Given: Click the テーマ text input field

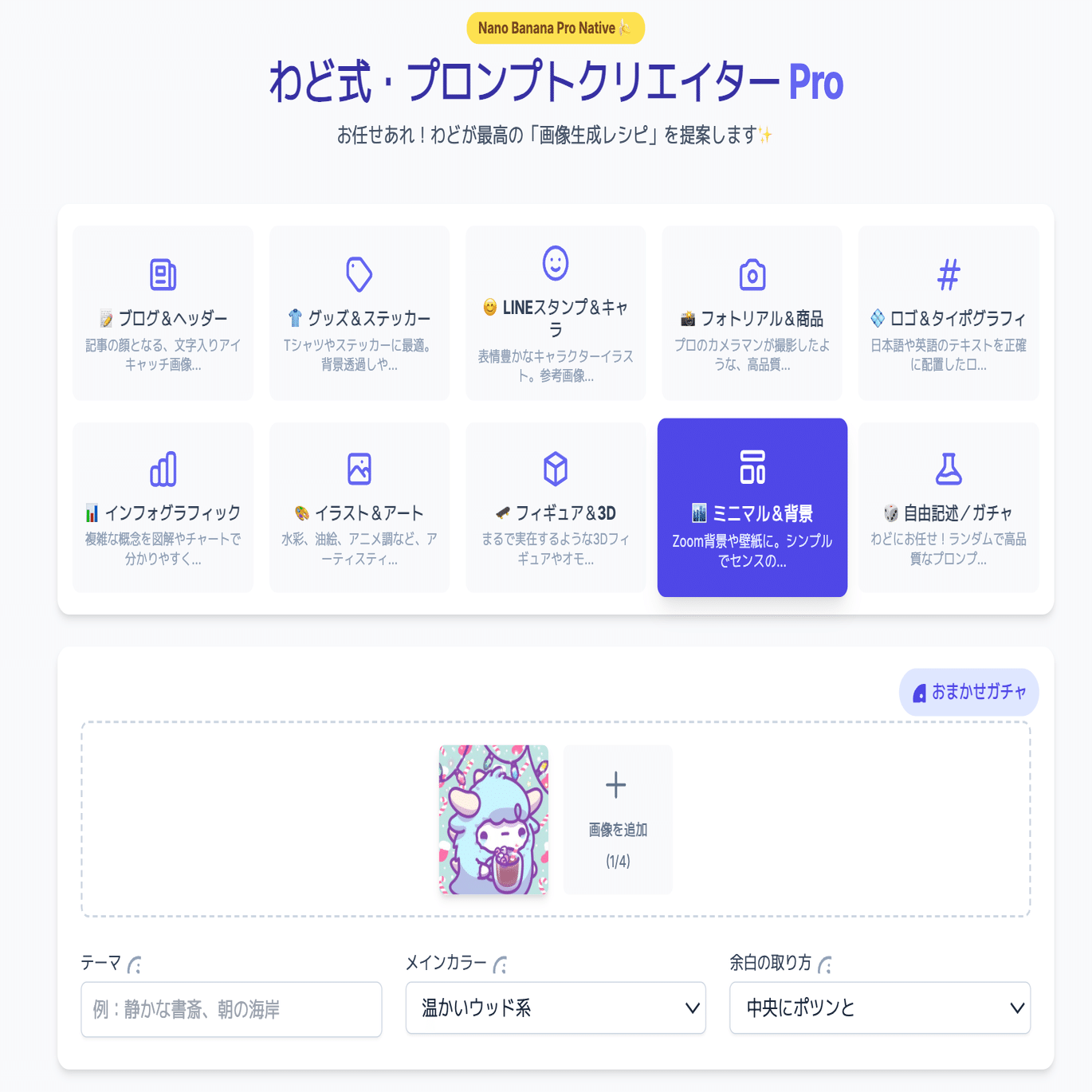Looking at the screenshot, I should point(231,1009).
